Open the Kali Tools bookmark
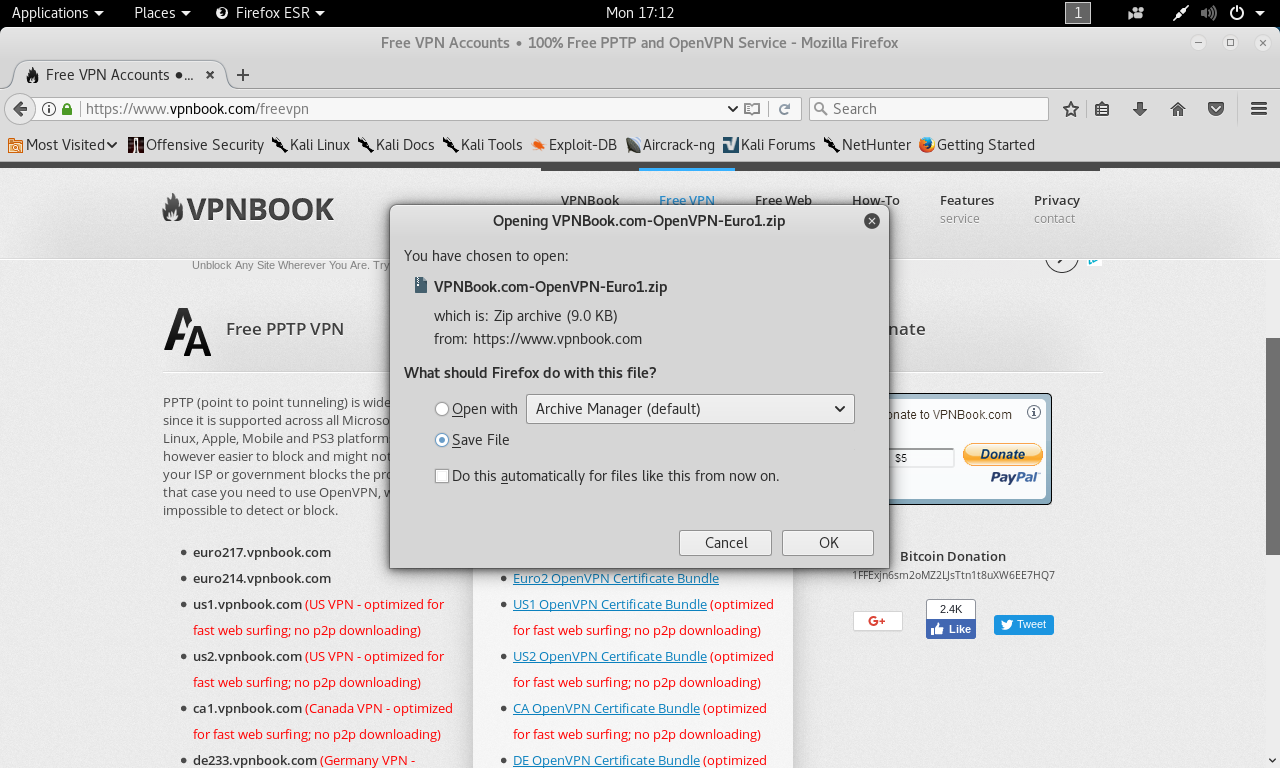Image resolution: width=1280 pixels, height=768 pixels. [482, 145]
